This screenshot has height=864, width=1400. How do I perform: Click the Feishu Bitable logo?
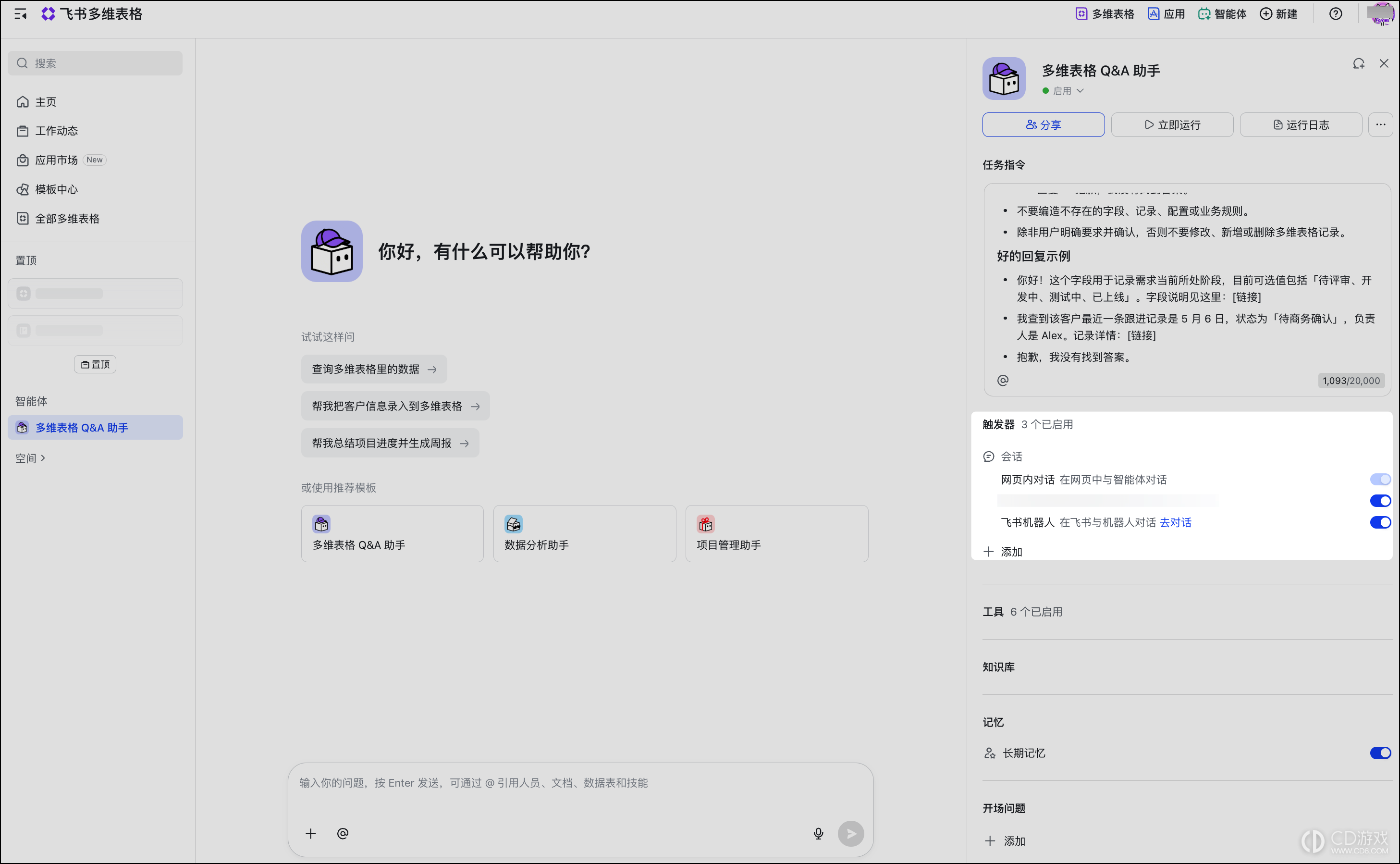coord(92,14)
